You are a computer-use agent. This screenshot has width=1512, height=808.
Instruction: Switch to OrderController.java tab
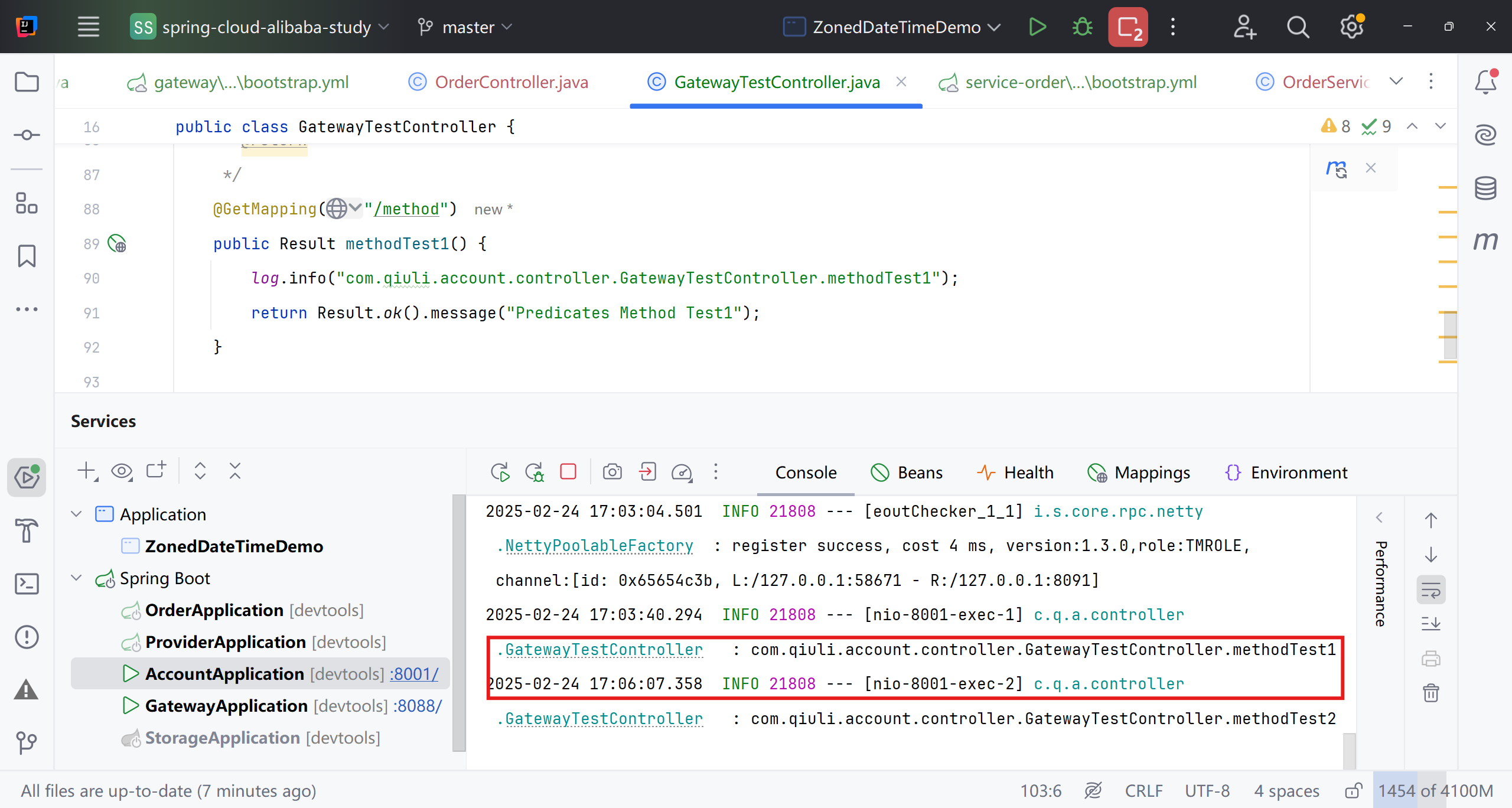[511, 82]
